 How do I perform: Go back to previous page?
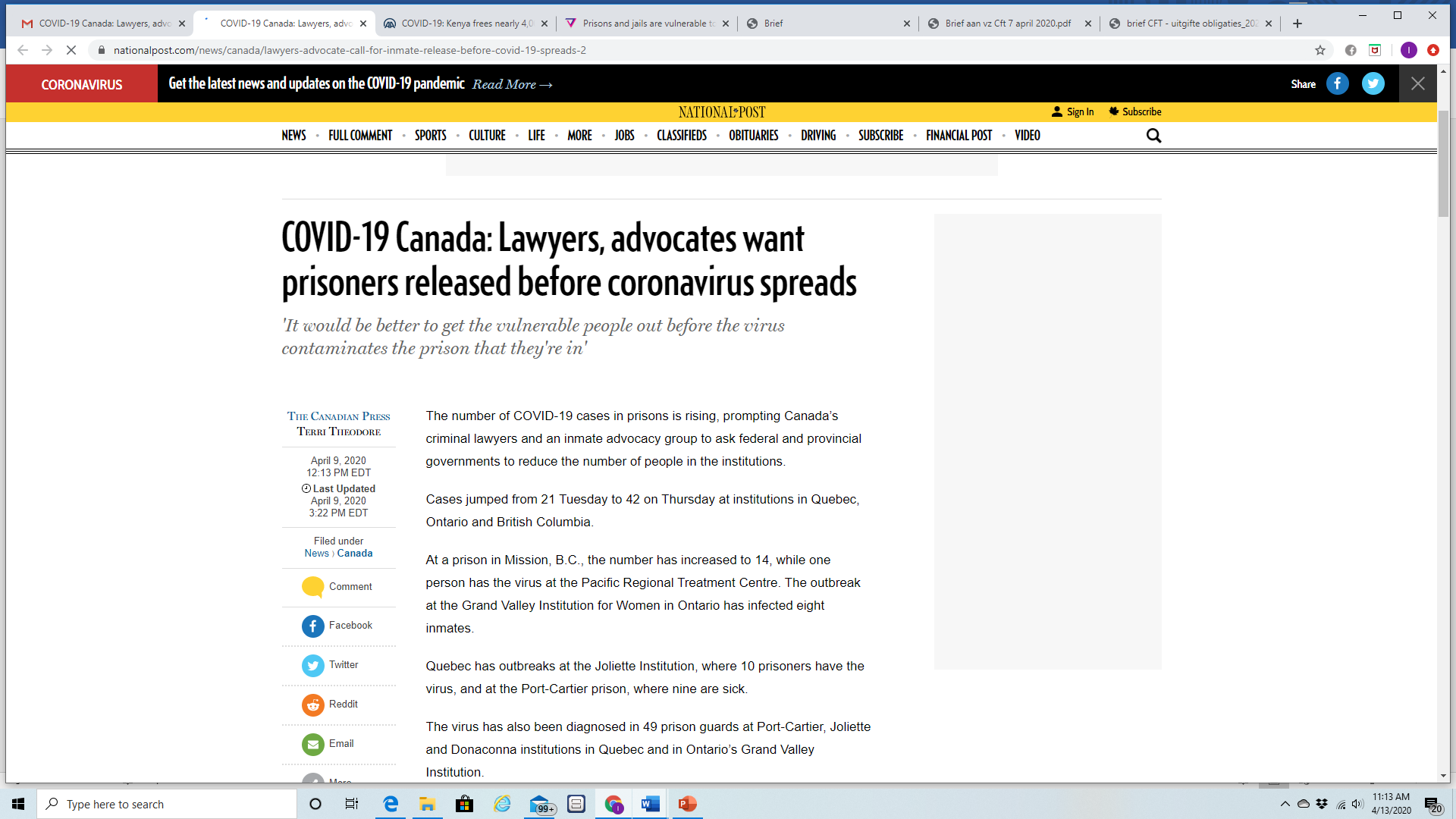click(x=23, y=50)
